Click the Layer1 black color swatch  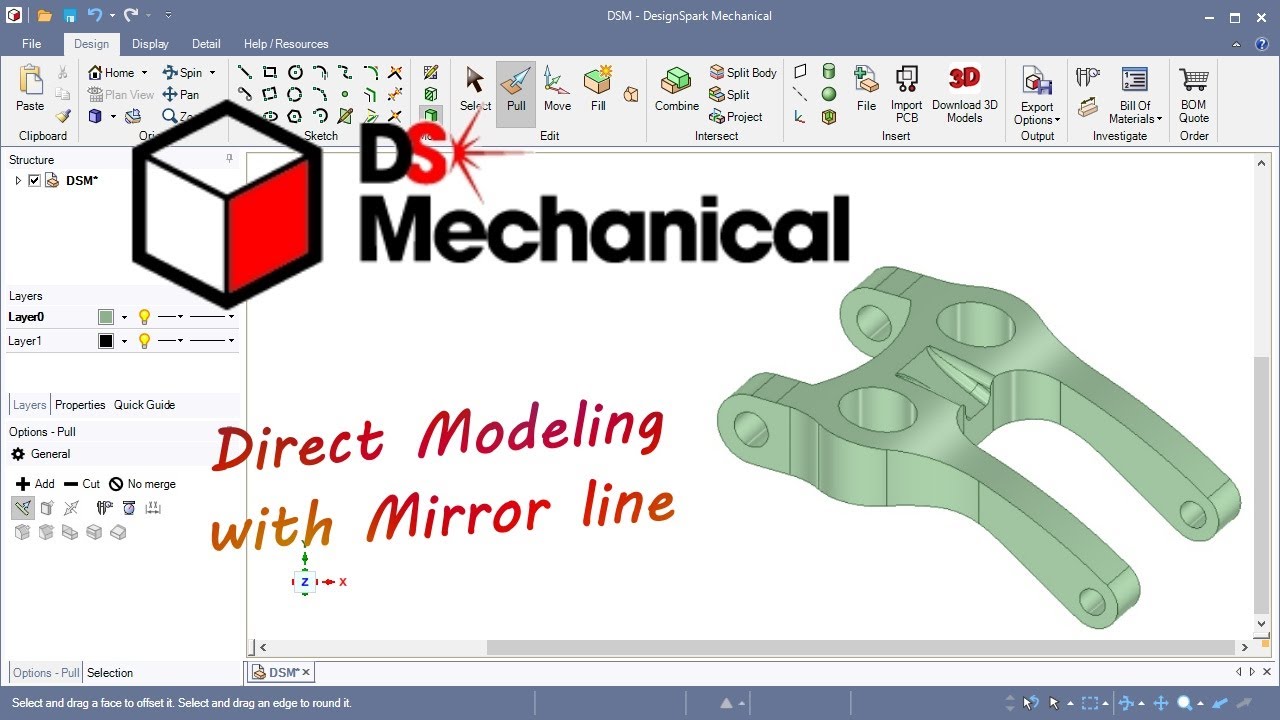[x=106, y=341]
